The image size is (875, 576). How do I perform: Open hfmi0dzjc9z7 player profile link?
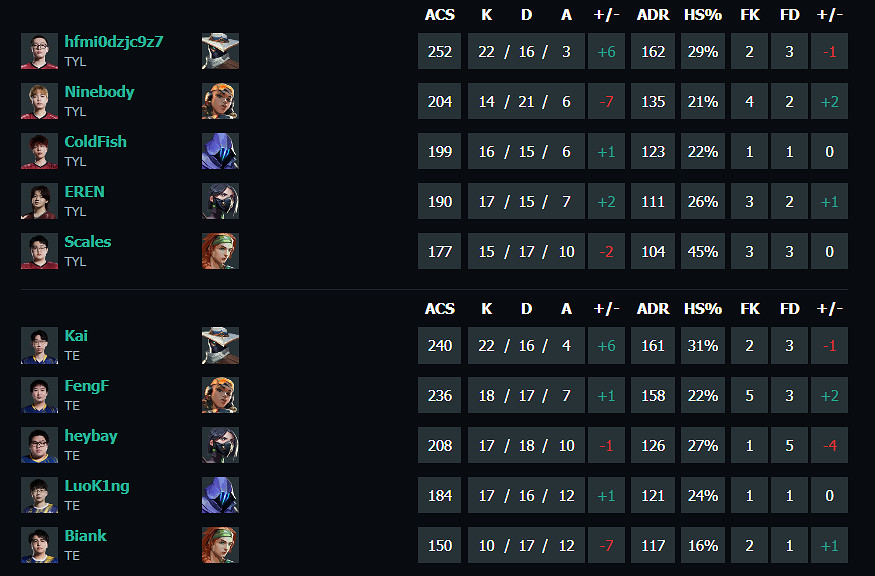(x=114, y=42)
